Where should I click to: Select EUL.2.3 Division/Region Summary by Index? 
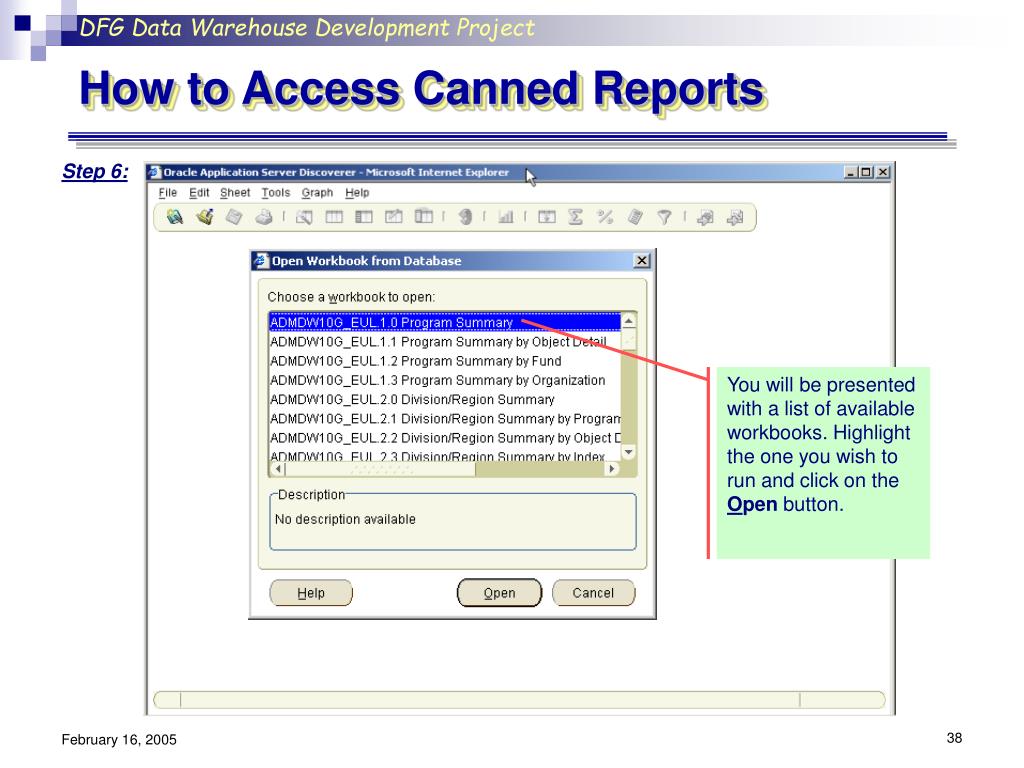(445, 456)
